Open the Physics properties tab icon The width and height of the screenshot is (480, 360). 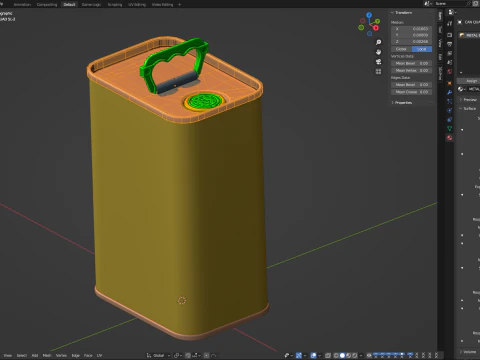[450, 110]
